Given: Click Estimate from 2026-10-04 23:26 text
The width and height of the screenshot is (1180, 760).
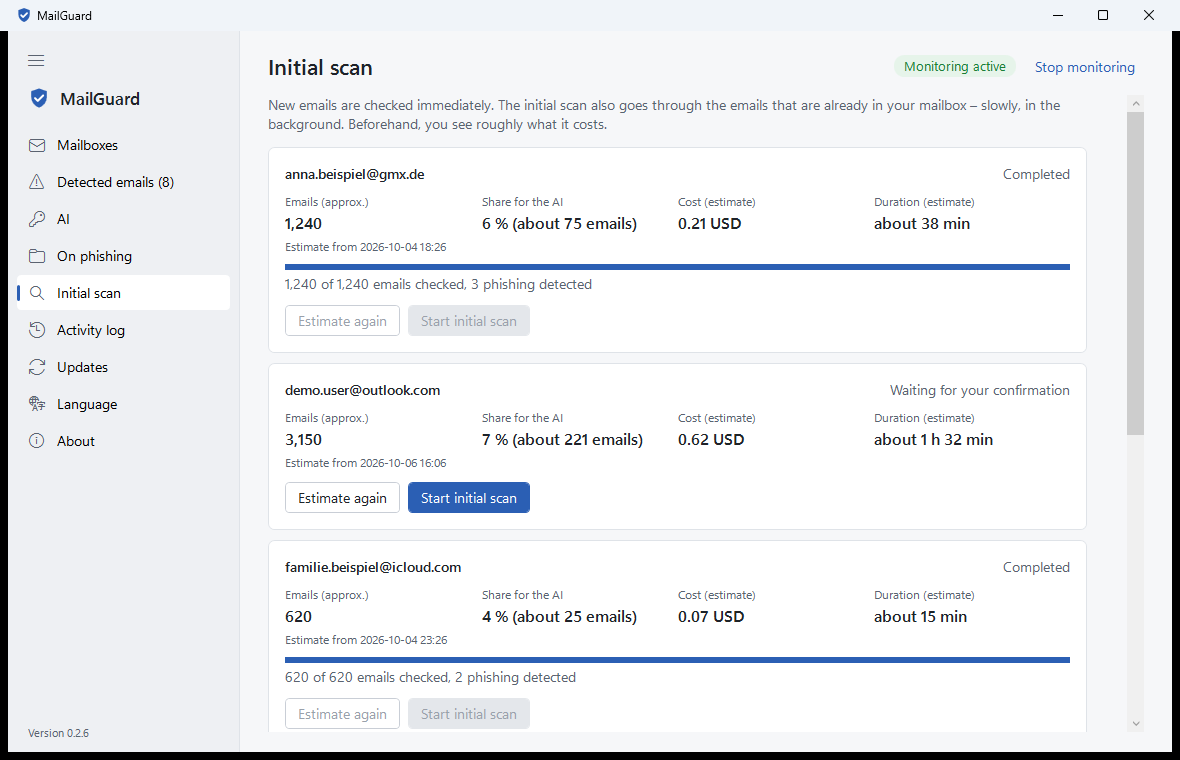Looking at the screenshot, I should pos(366,640).
